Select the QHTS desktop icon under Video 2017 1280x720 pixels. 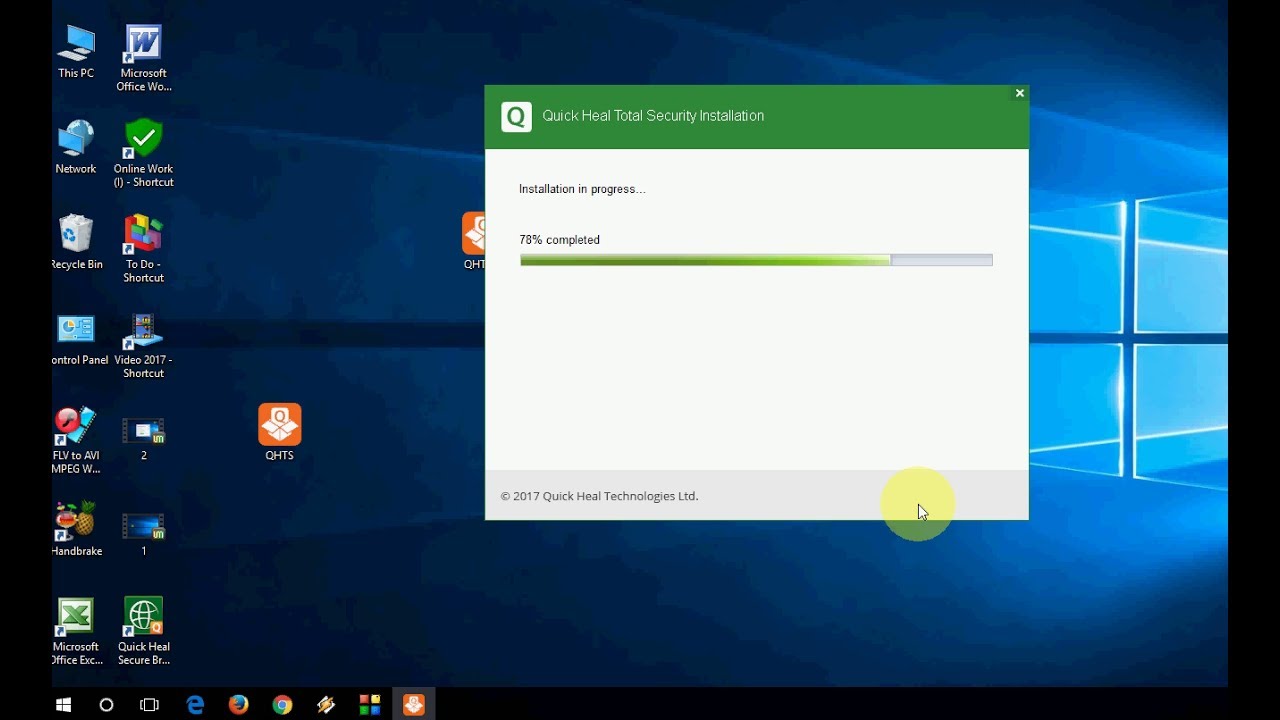tap(279, 432)
